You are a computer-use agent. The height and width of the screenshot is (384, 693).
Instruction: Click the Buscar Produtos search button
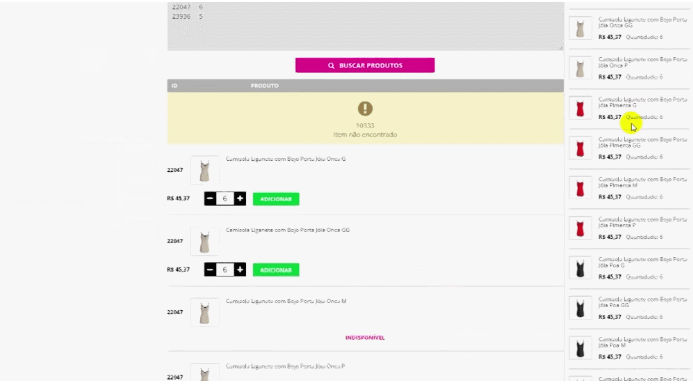(365, 65)
